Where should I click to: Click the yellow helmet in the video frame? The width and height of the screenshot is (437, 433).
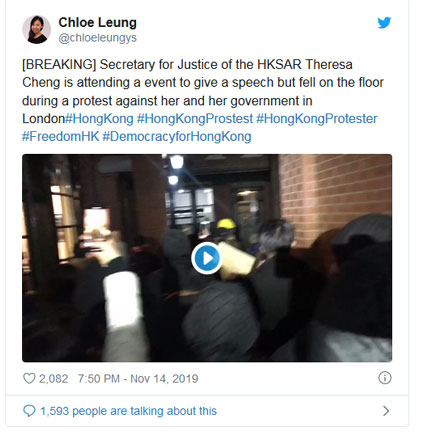227,224
